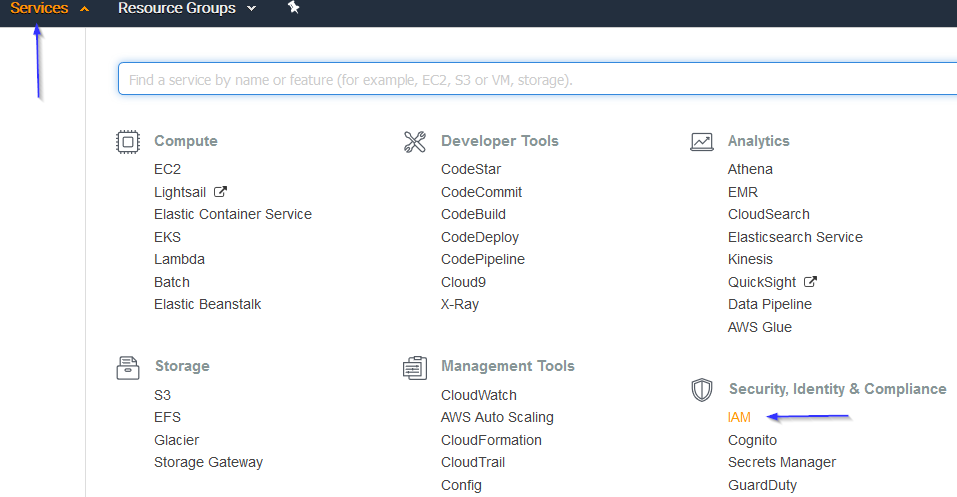Go to the CodePipeline service
Screen dimensions: 957x497
tap(483, 259)
